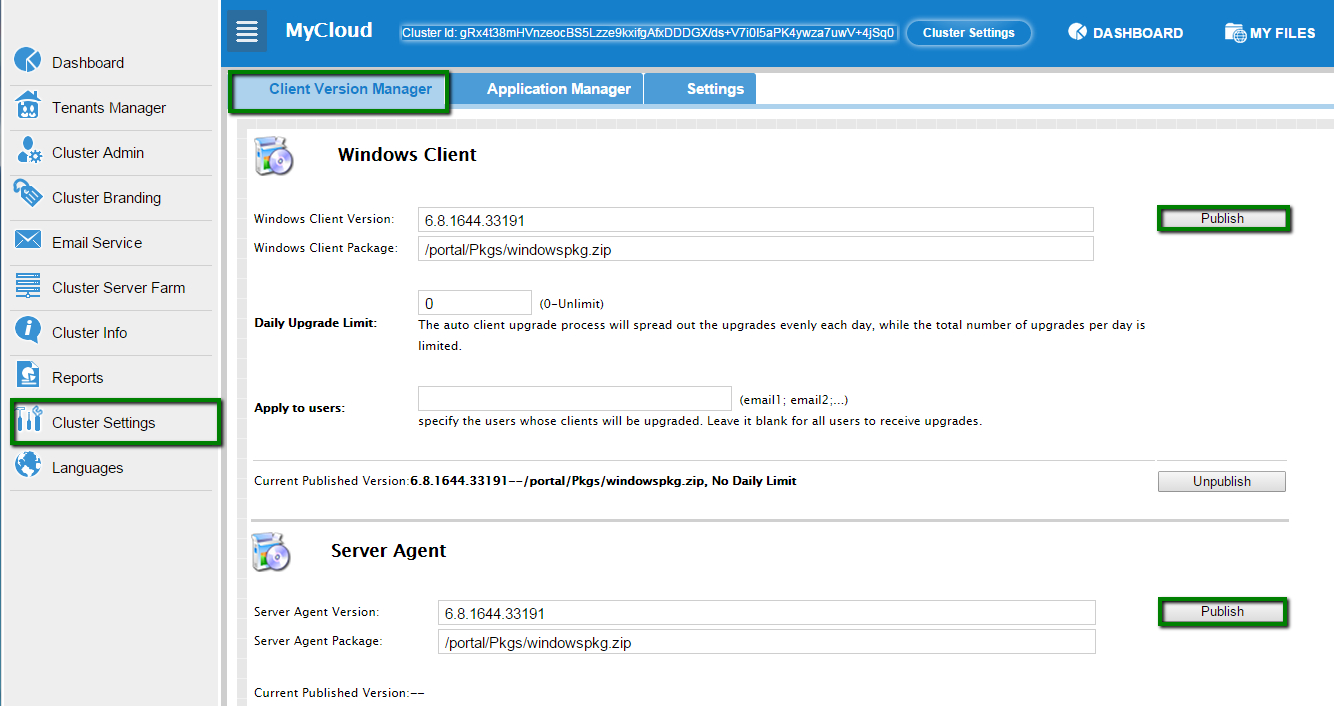Click the top bar Dashboard icon
This screenshot has height=706, width=1334.
[1077, 32]
